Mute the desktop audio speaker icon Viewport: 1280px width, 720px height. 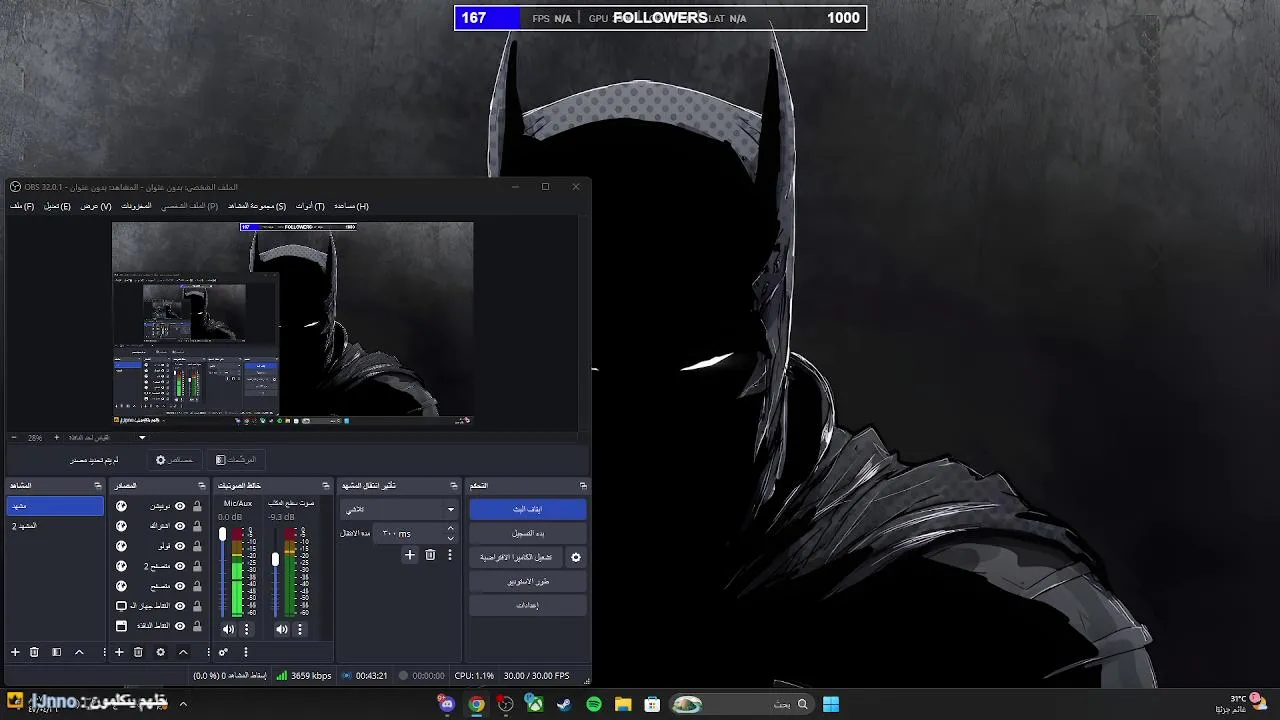click(282, 629)
